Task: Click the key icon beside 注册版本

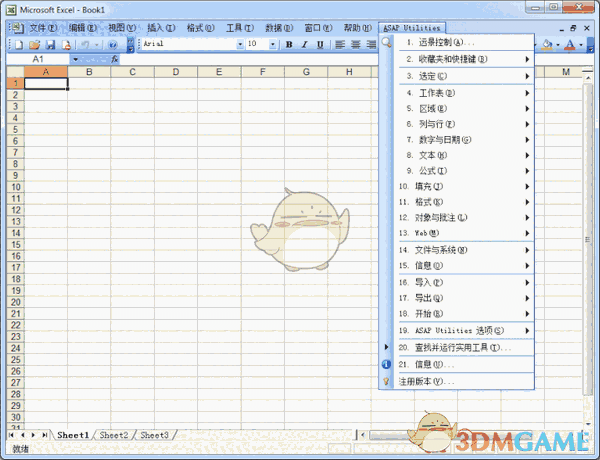Action: [x=386, y=381]
